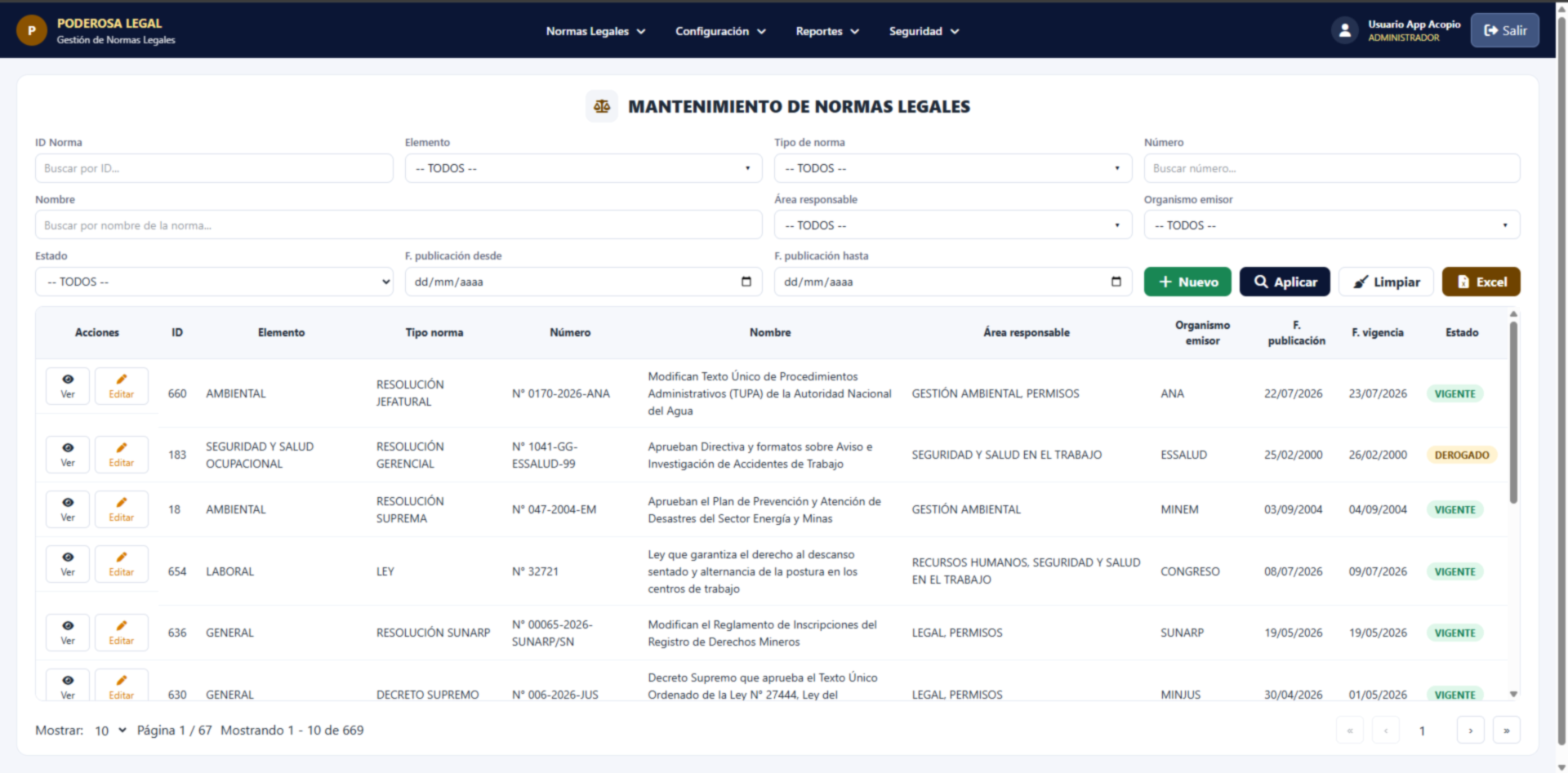Edit record 660 using the pencil Editar button
The width and height of the screenshot is (1568, 773).
click(x=122, y=386)
